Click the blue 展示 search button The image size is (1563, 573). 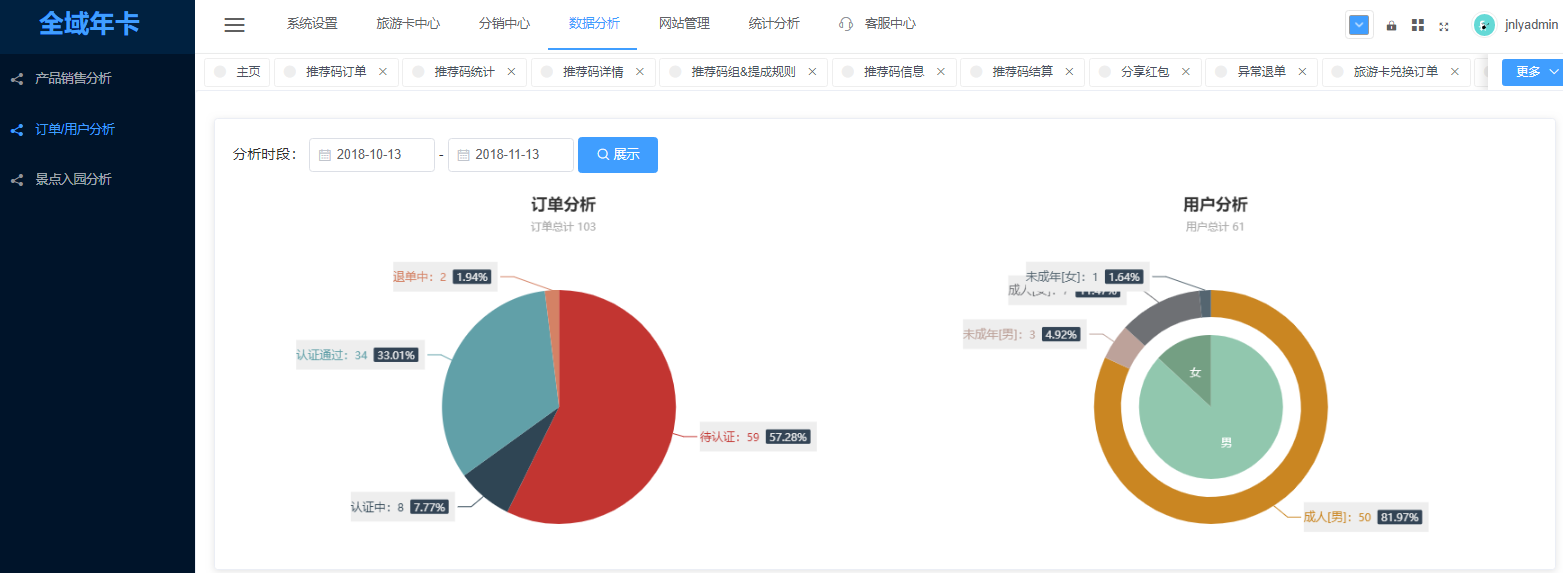pyautogui.click(x=618, y=155)
